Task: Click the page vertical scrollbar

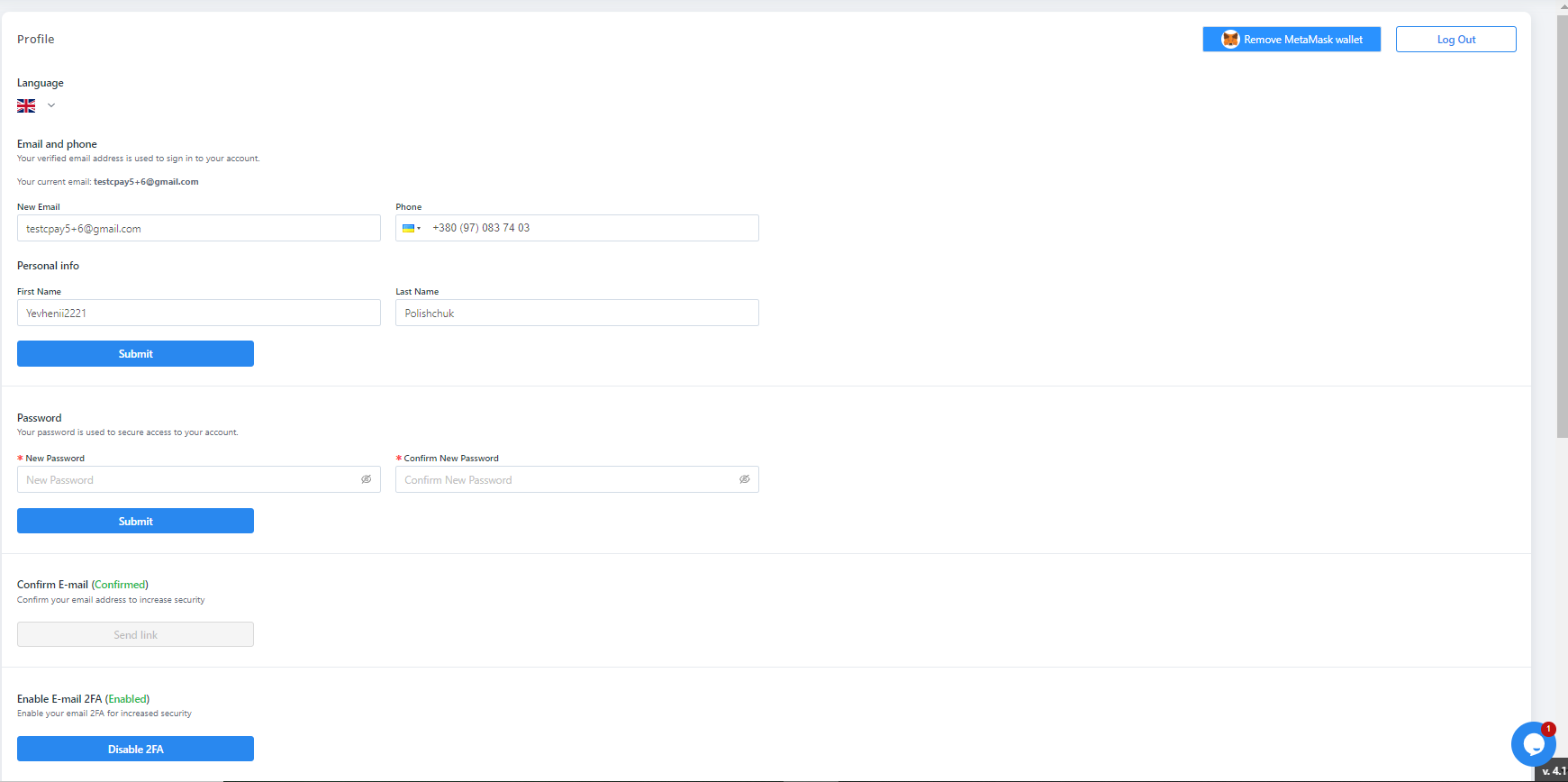Action: [1562, 226]
